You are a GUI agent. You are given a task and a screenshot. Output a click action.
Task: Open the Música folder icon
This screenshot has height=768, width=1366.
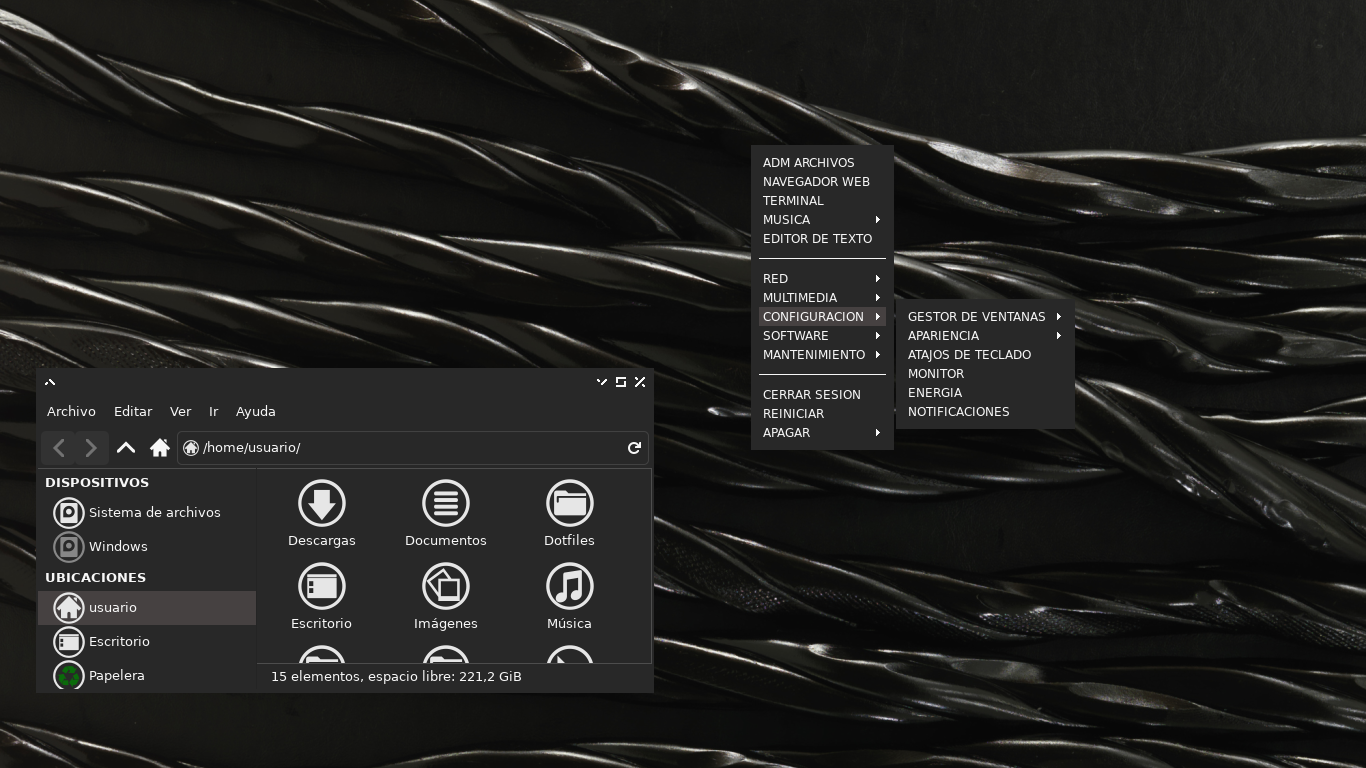coord(570,586)
